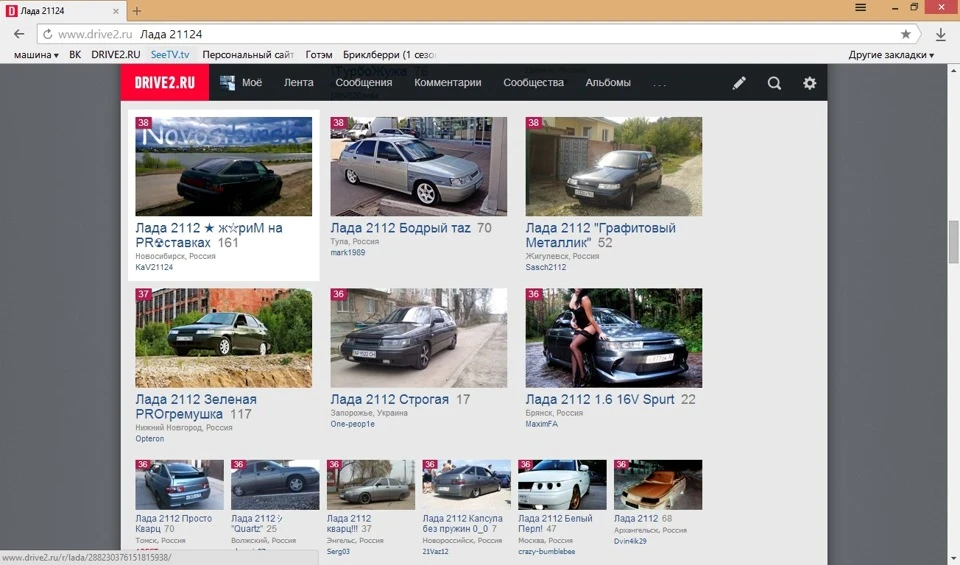Open site search with the magnifier icon
This screenshot has height=565, width=960.
[774, 83]
